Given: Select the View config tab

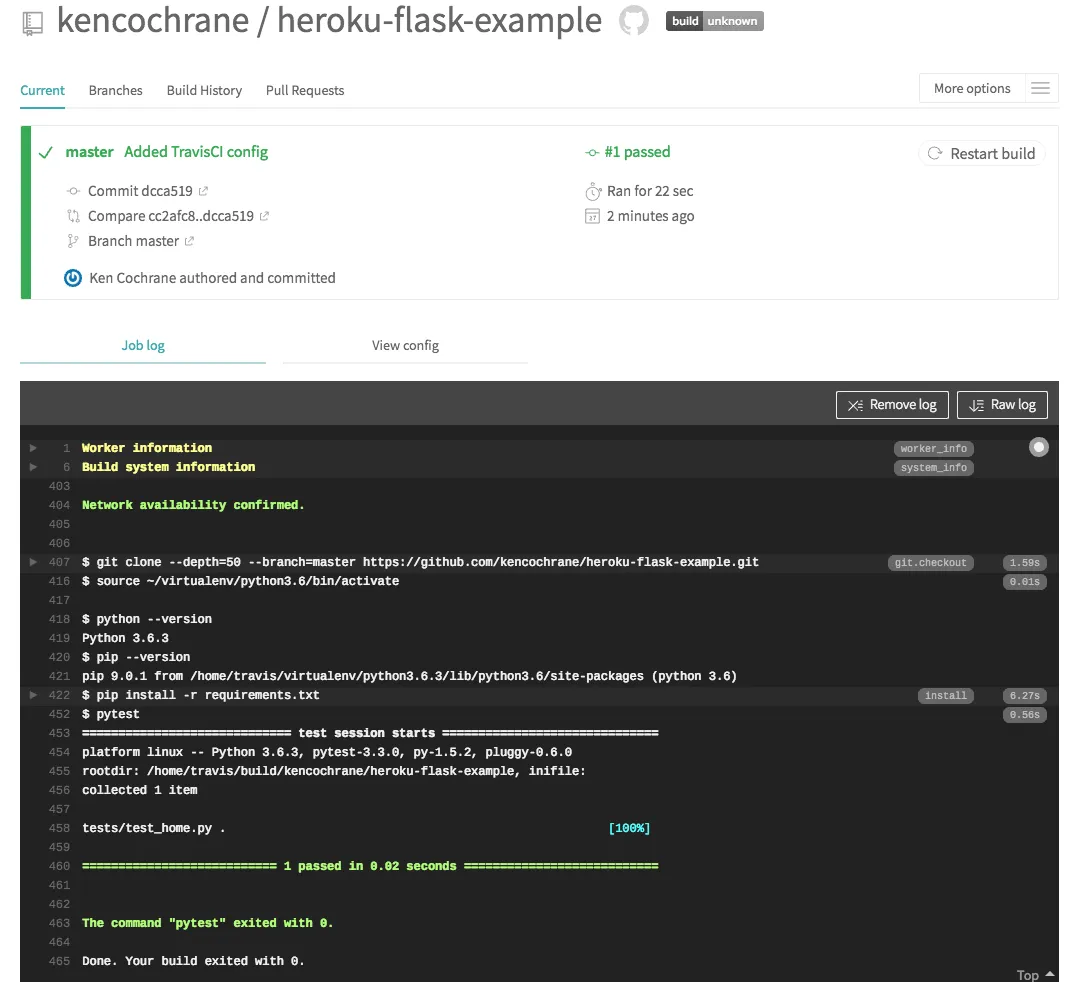Looking at the screenshot, I should pyautogui.click(x=405, y=345).
